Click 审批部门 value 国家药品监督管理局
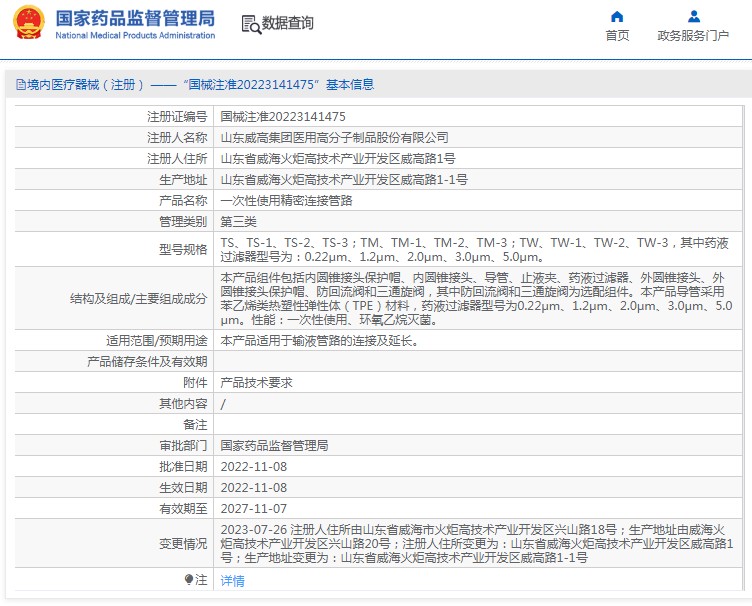The image size is (752, 606). 274,446
